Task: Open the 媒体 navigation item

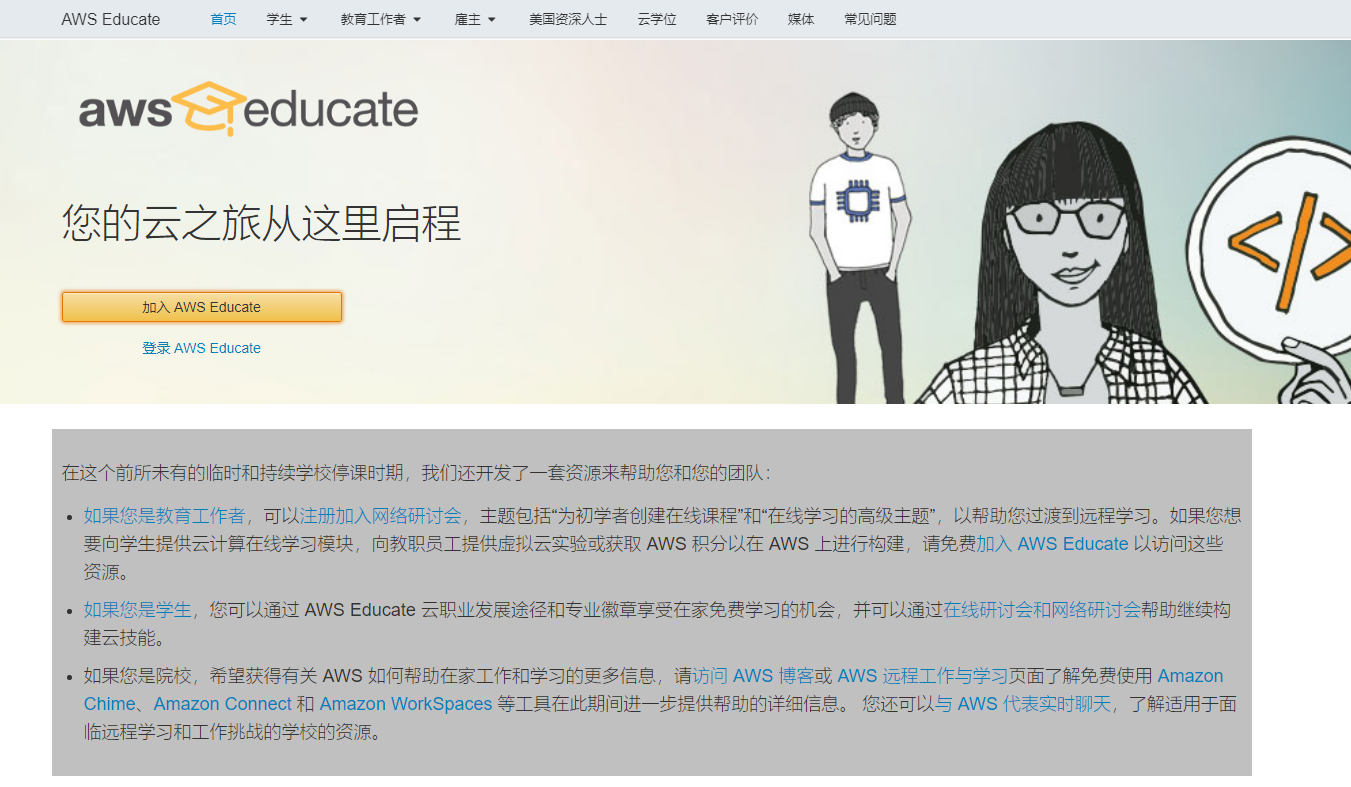Action: [801, 19]
